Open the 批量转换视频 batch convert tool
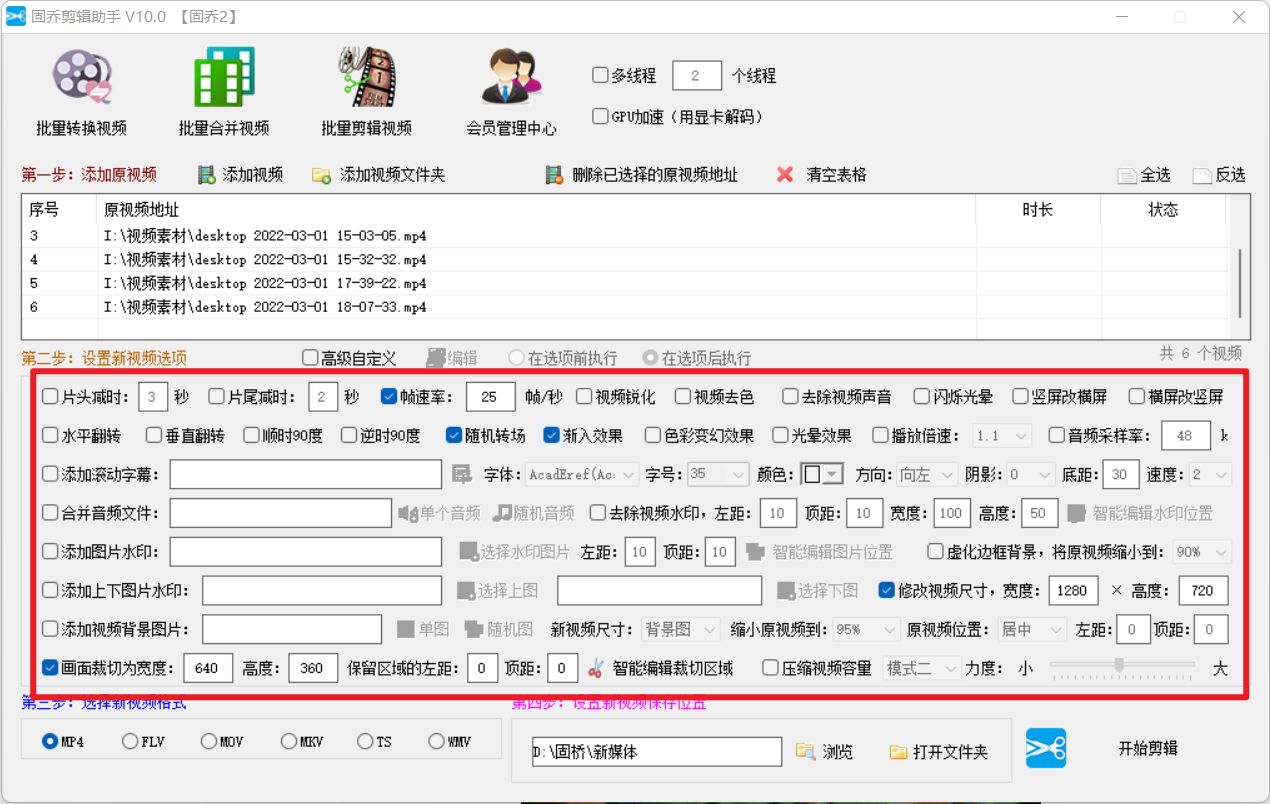 coord(80,90)
